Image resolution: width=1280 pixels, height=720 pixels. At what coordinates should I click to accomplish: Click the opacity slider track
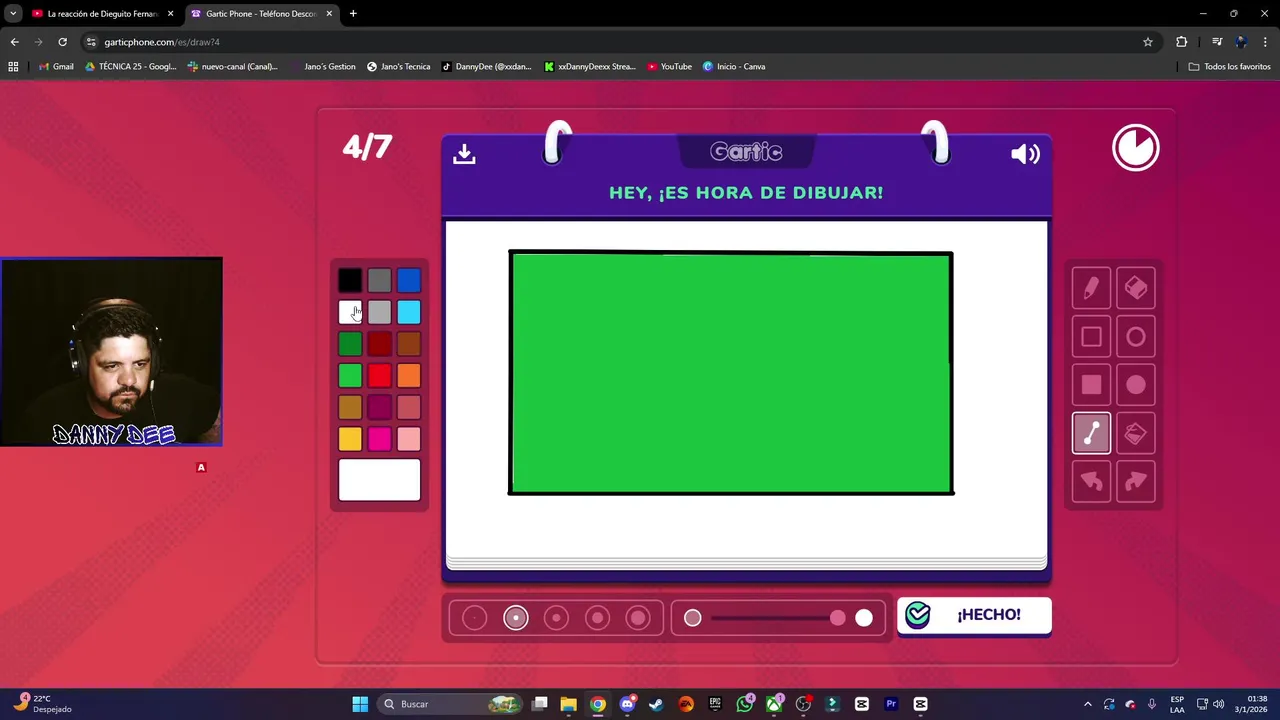[778, 618]
